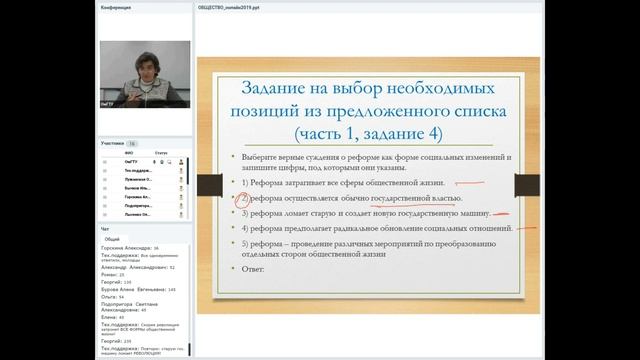This screenshot has width=640, height=360.
Task: Click the left marker in Бычков participant row
Action: tap(105, 189)
